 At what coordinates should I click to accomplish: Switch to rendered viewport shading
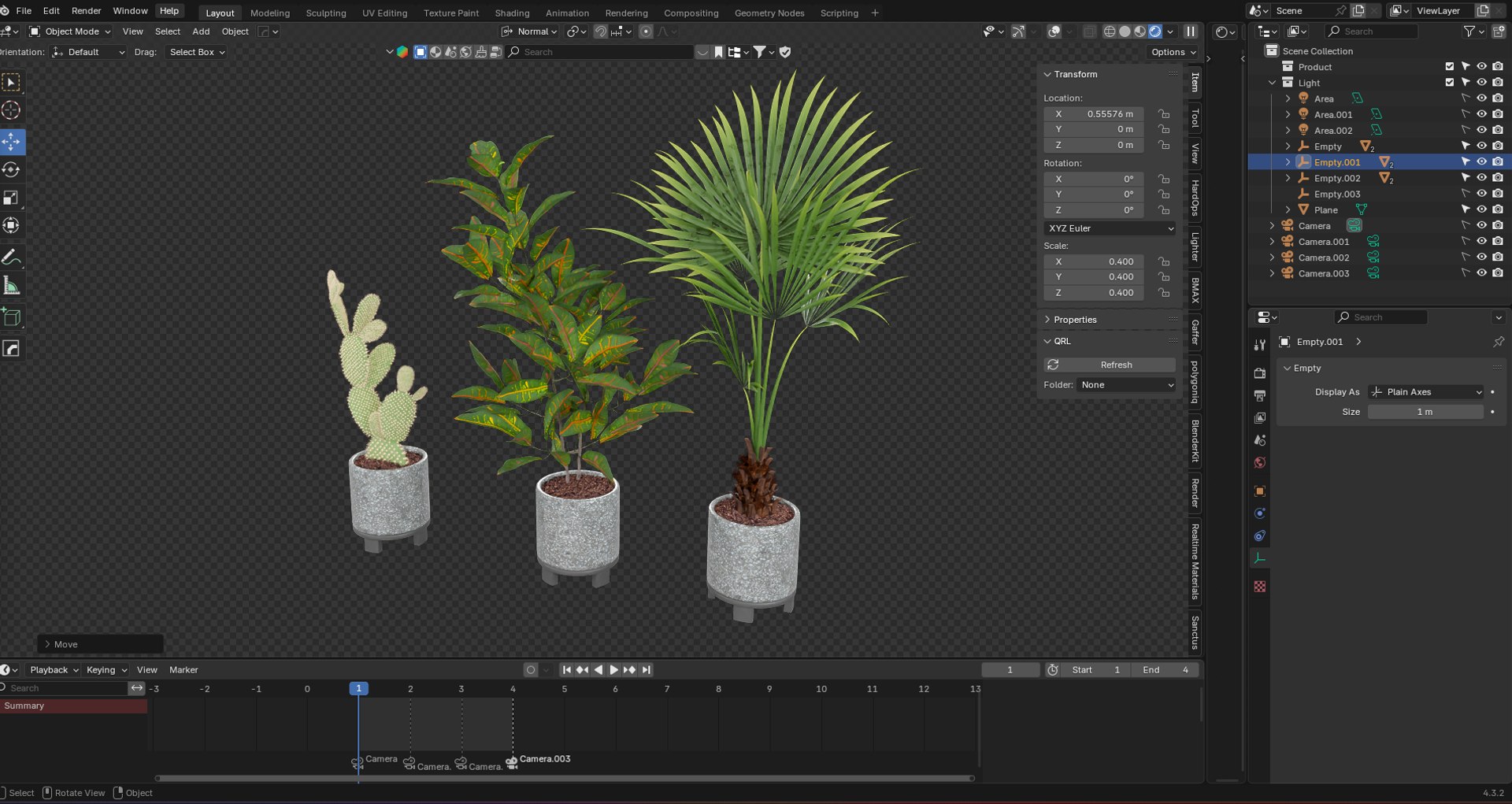pos(1154,31)
